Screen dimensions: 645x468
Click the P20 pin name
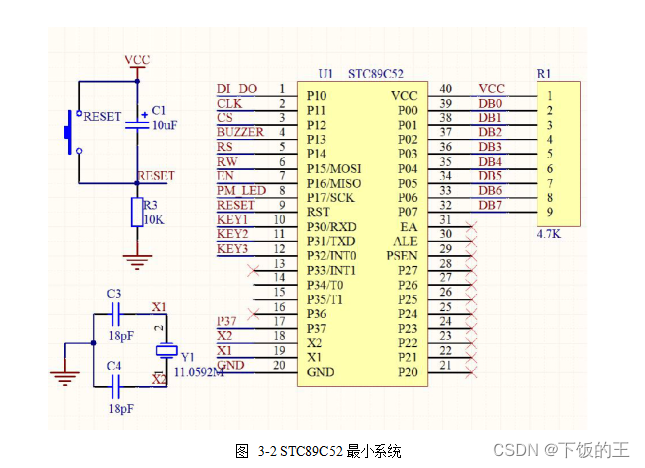click(x=408, y=372)
